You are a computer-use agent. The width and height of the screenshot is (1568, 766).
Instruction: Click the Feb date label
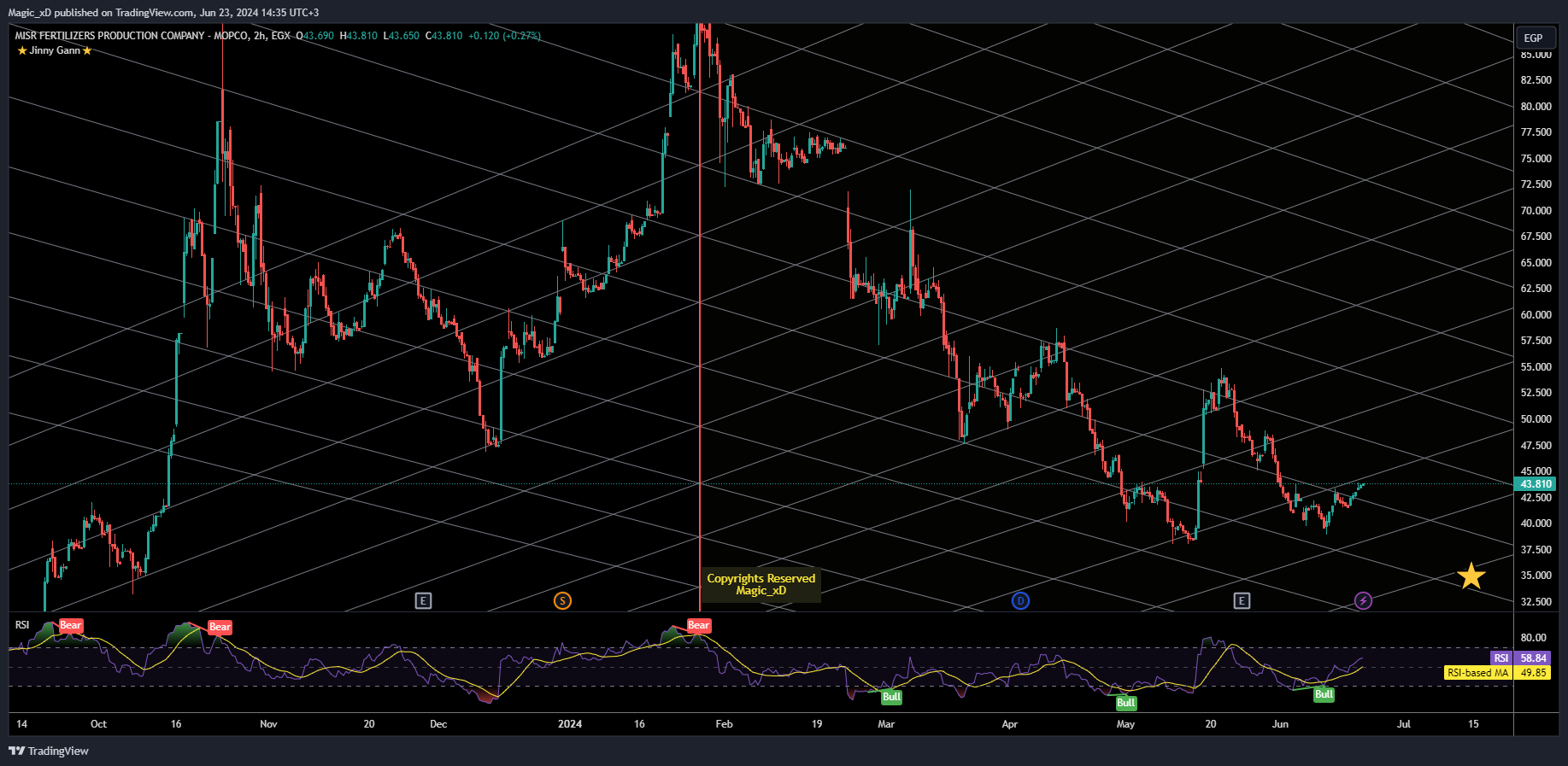(x=724, y=724)
